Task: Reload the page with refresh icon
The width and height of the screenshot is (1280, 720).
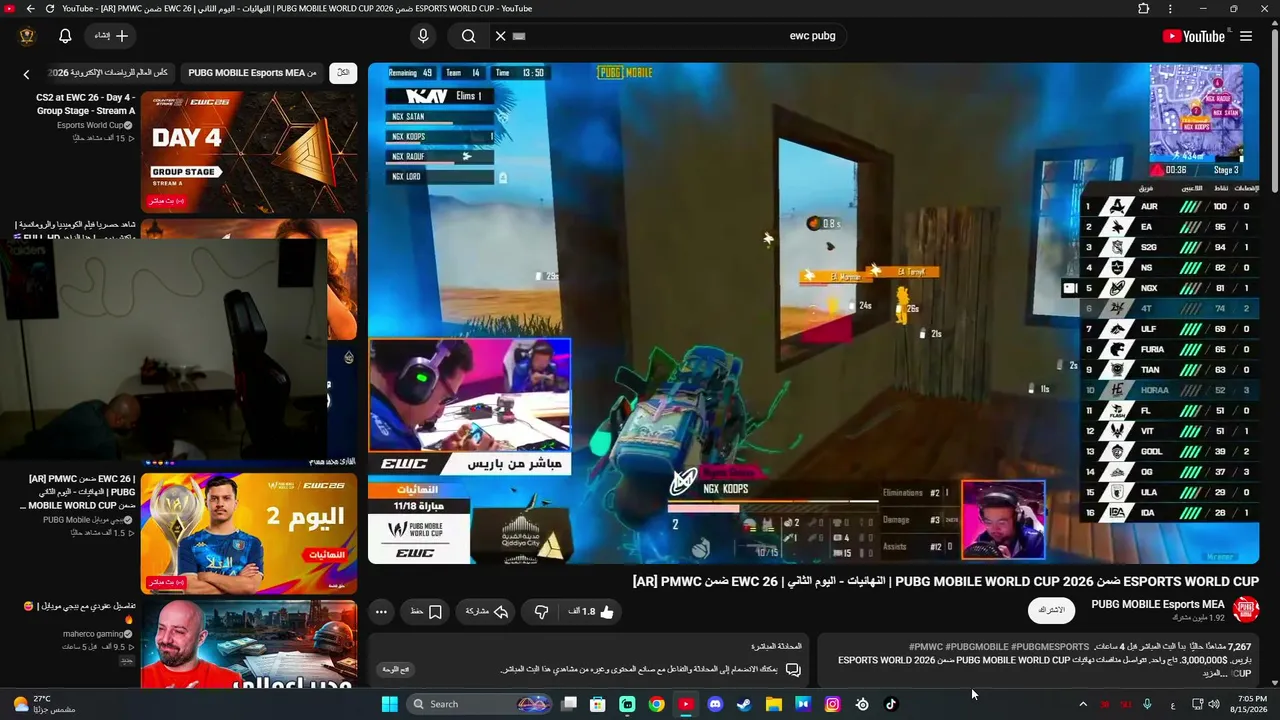Action: pyautogui.click(x=50, y=9)
